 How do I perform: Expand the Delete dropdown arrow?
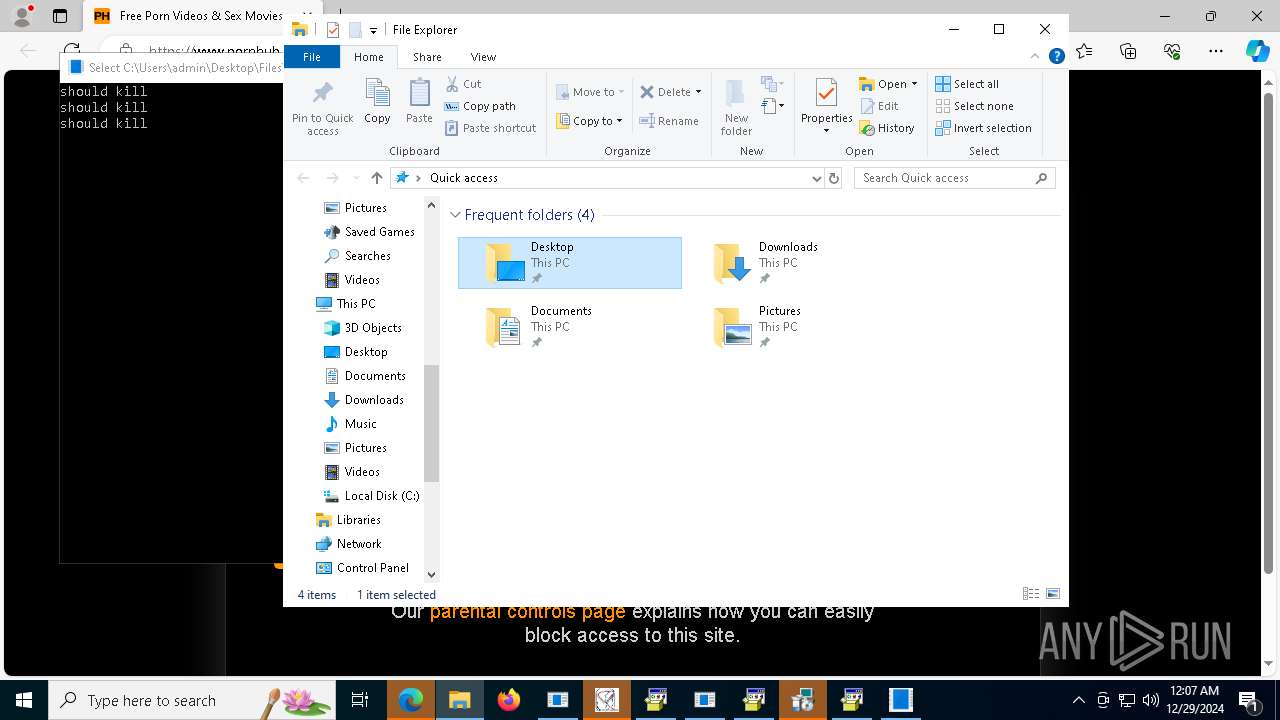[x=698, y=92]
